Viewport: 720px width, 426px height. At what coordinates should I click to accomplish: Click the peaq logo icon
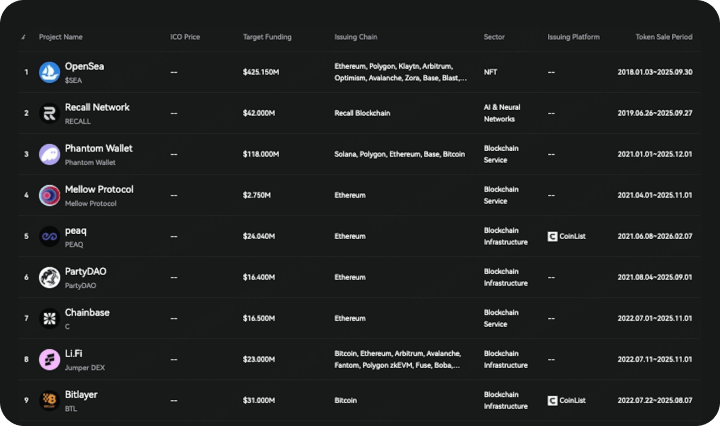tap(49, 236)
